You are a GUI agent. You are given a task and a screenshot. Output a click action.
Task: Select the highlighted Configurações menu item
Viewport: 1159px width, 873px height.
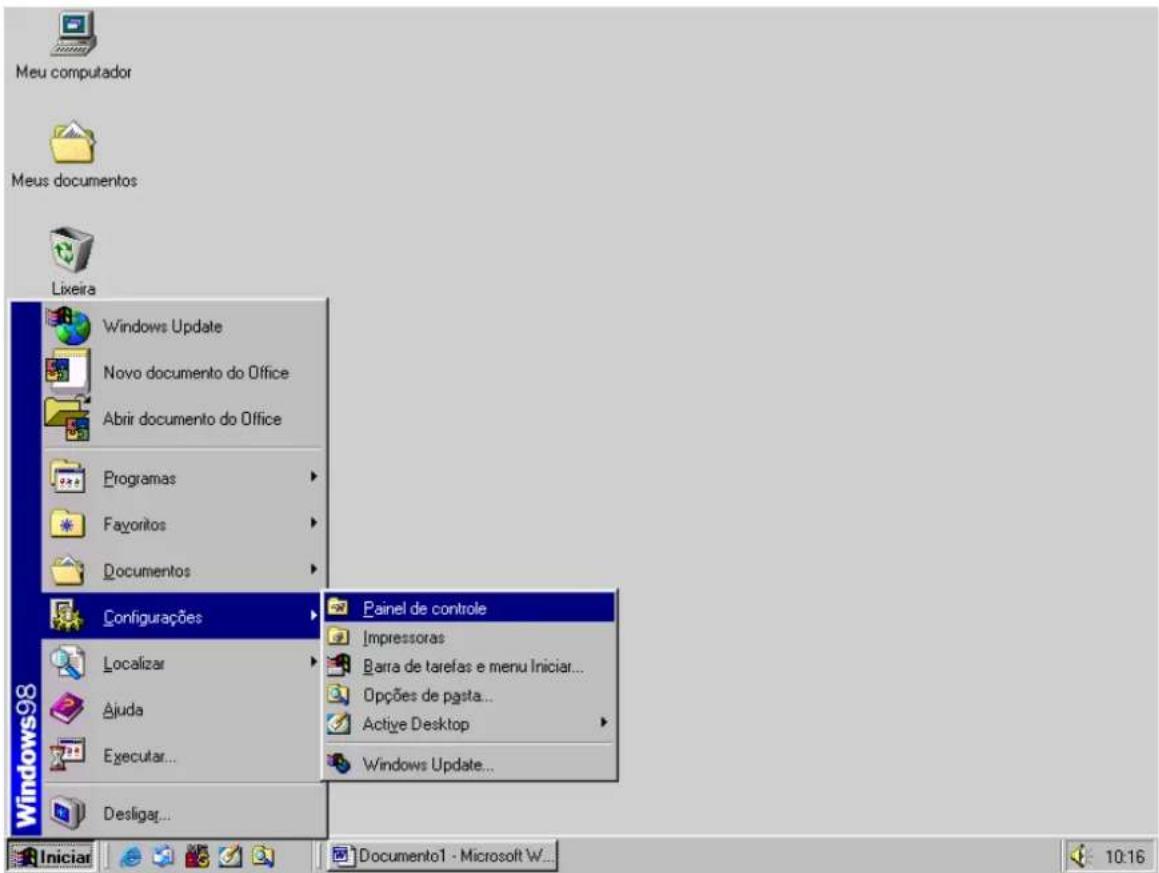pyautogui.click(x=183, y=616)
